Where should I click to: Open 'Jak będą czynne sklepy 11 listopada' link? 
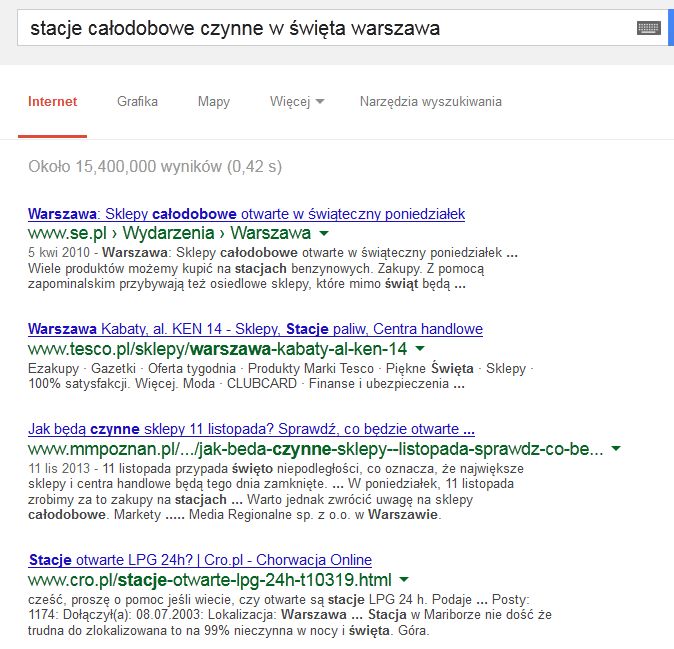(251, 429)
